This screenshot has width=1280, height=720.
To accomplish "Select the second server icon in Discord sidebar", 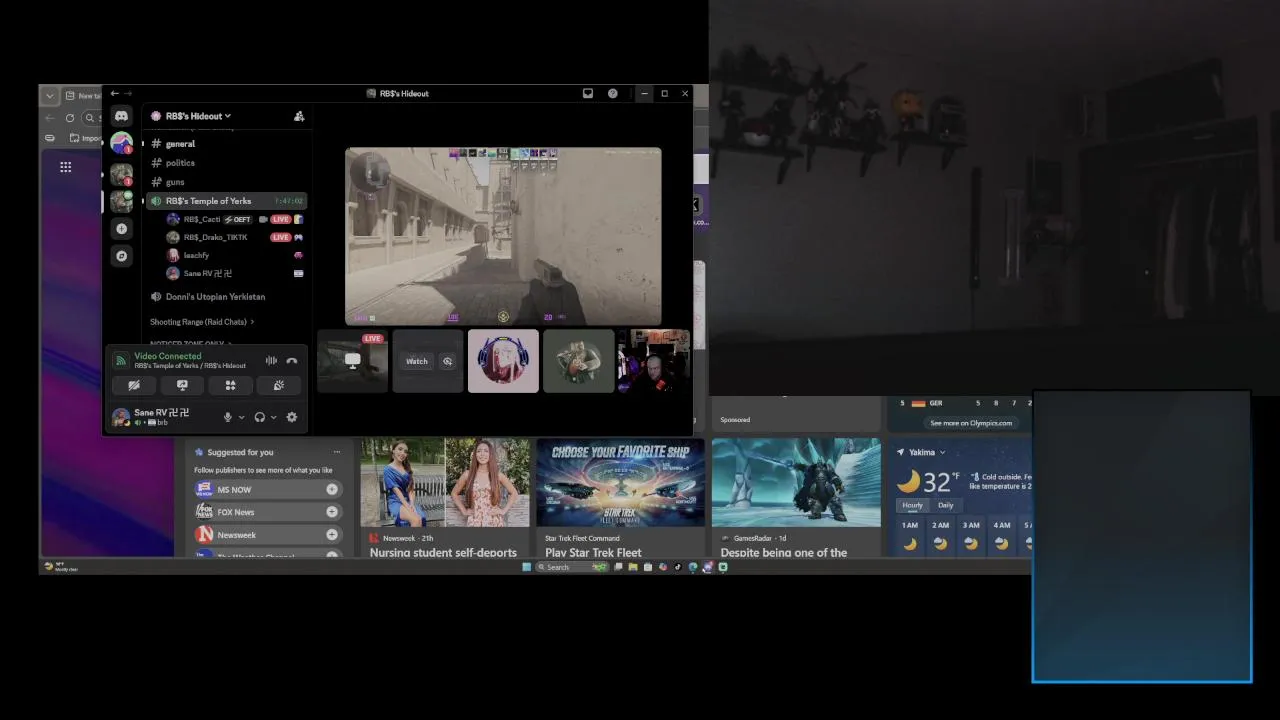I will pos(121,173).
